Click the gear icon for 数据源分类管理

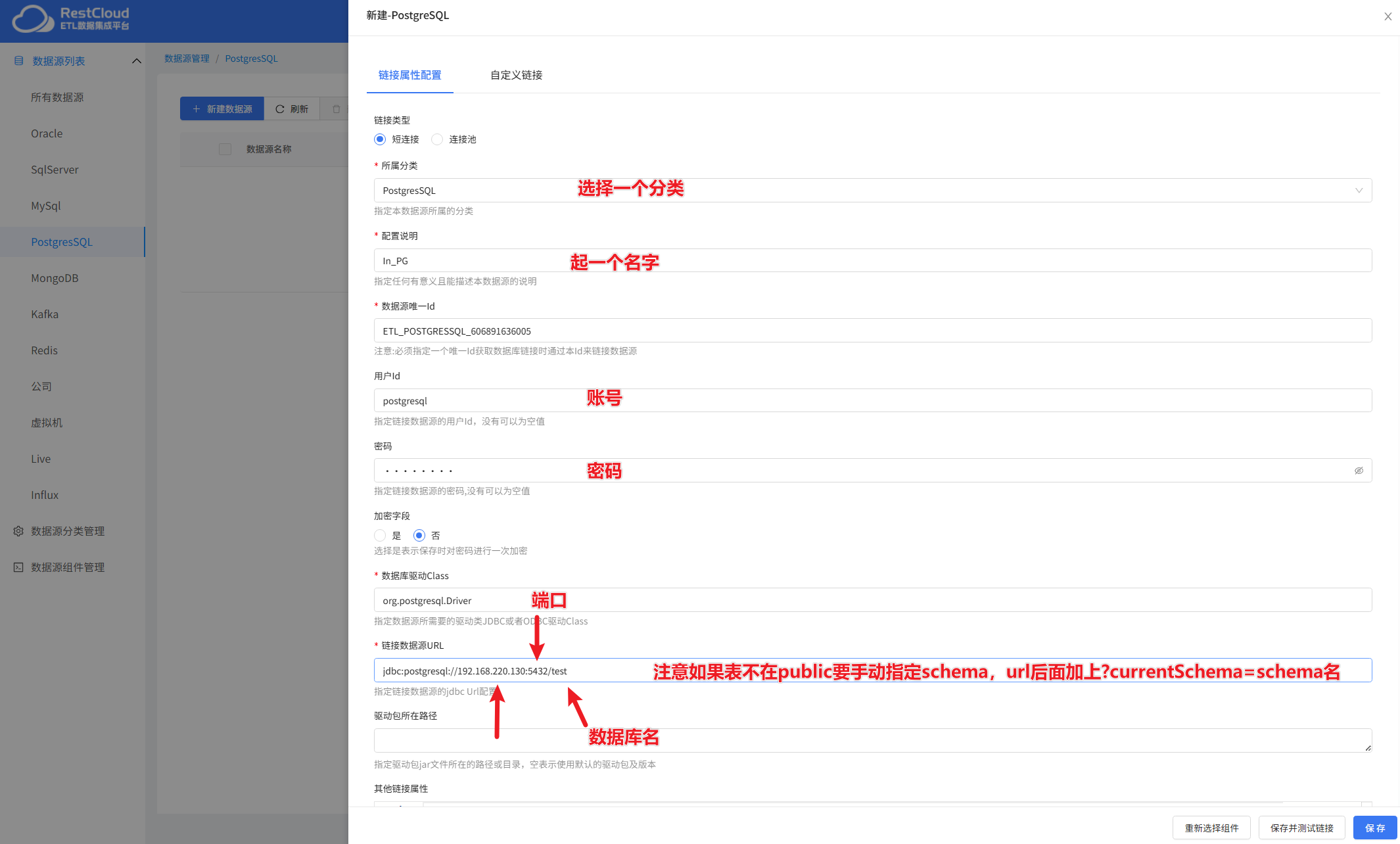tap(18, 531)
